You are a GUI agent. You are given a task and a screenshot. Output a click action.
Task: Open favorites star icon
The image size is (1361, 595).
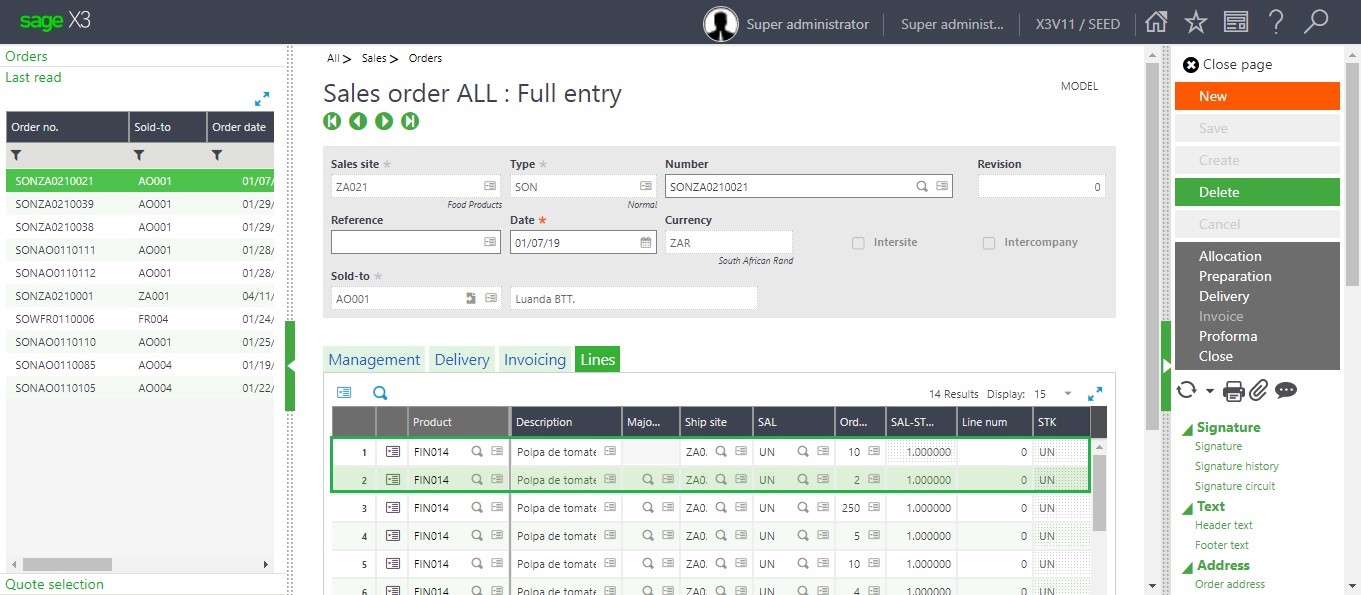1195,23
